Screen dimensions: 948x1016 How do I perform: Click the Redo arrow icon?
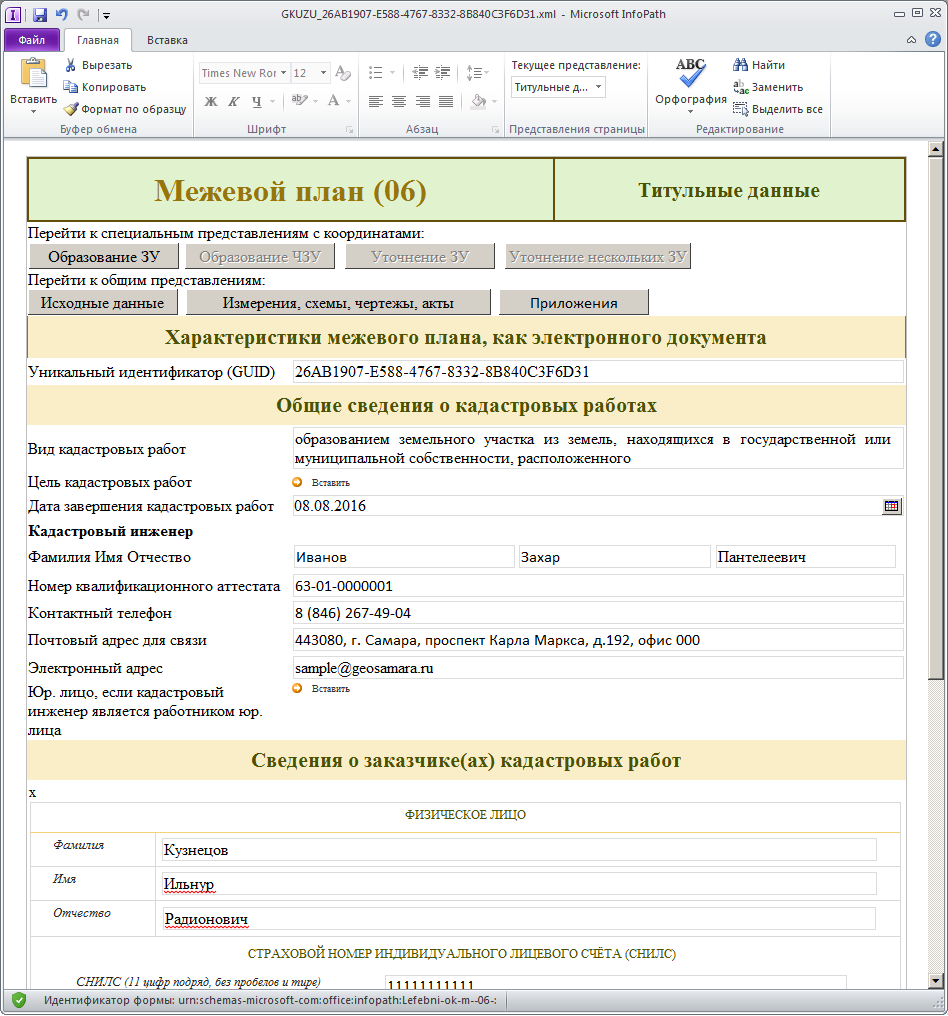[x=83, y=14]
